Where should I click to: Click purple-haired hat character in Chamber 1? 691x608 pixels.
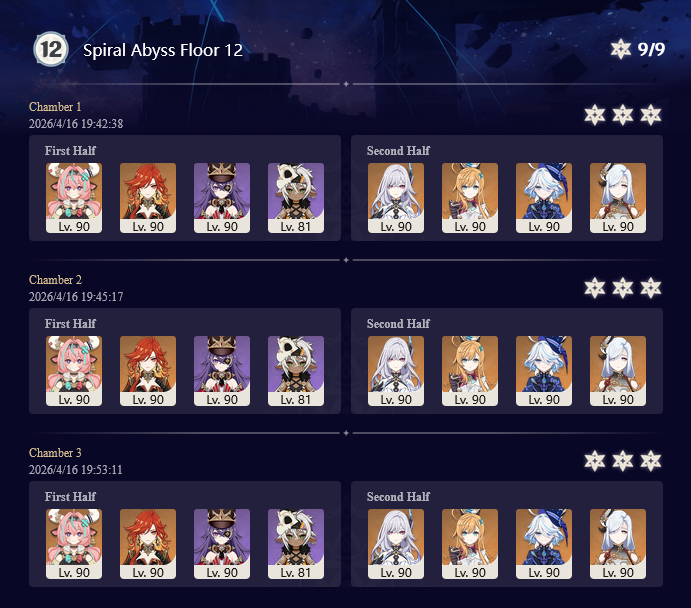tap(222, 198)
